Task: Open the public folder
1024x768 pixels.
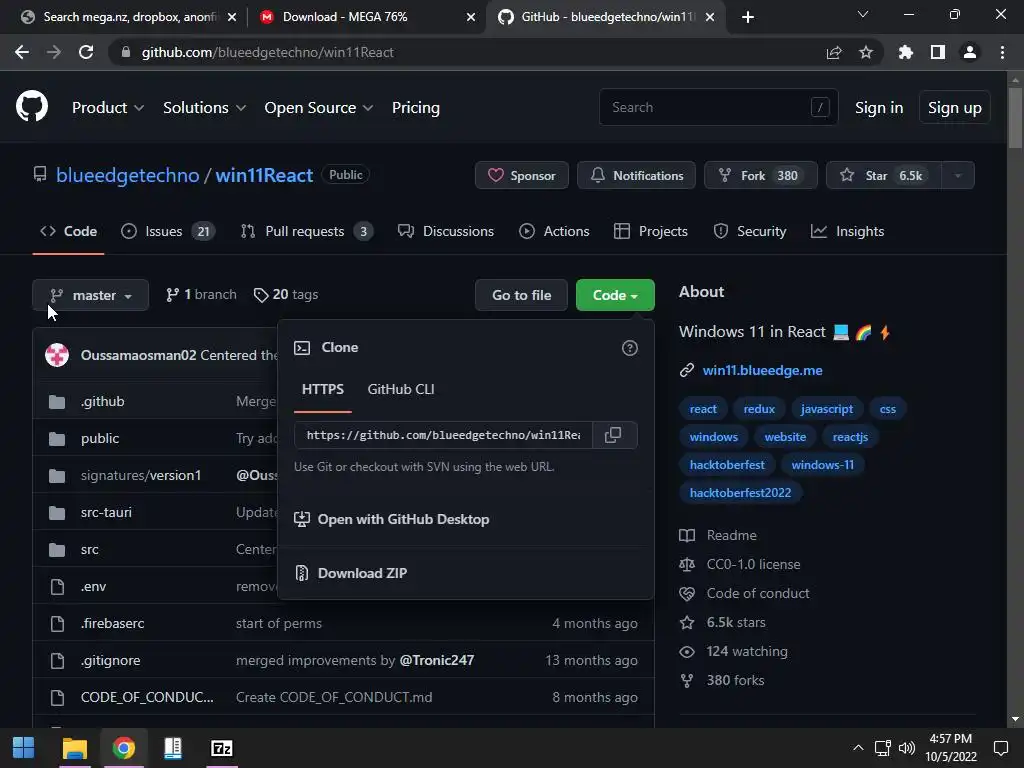Action: [x=100, y=438]
